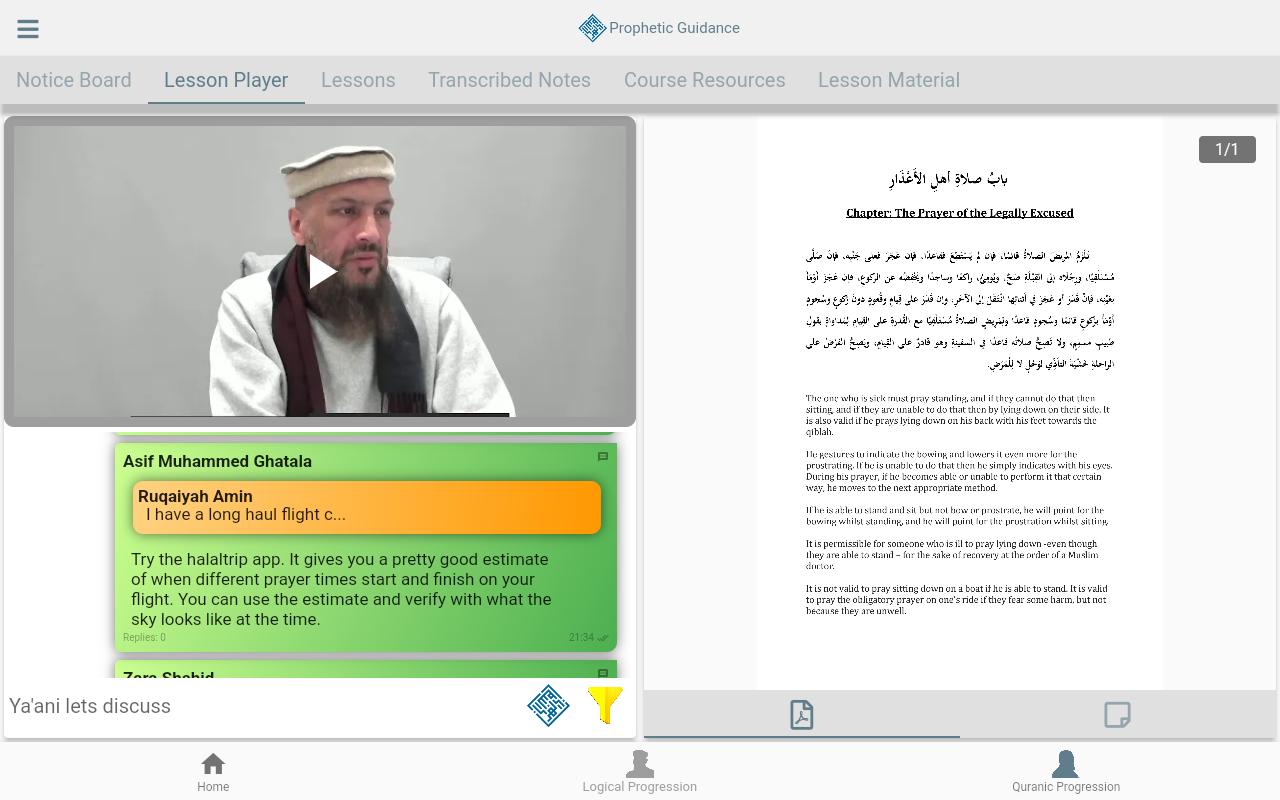Click the blue Kufic logo send button
This screenshot has width=1280, height=800.
[x=548, y=706]
